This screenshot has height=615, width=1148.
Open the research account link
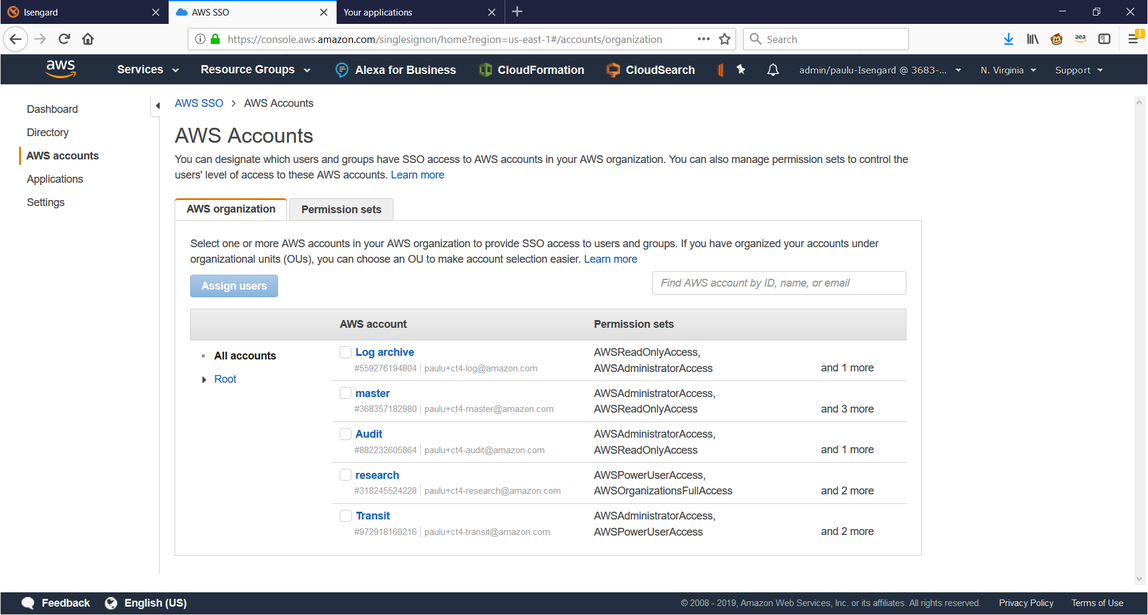(377, 475)
